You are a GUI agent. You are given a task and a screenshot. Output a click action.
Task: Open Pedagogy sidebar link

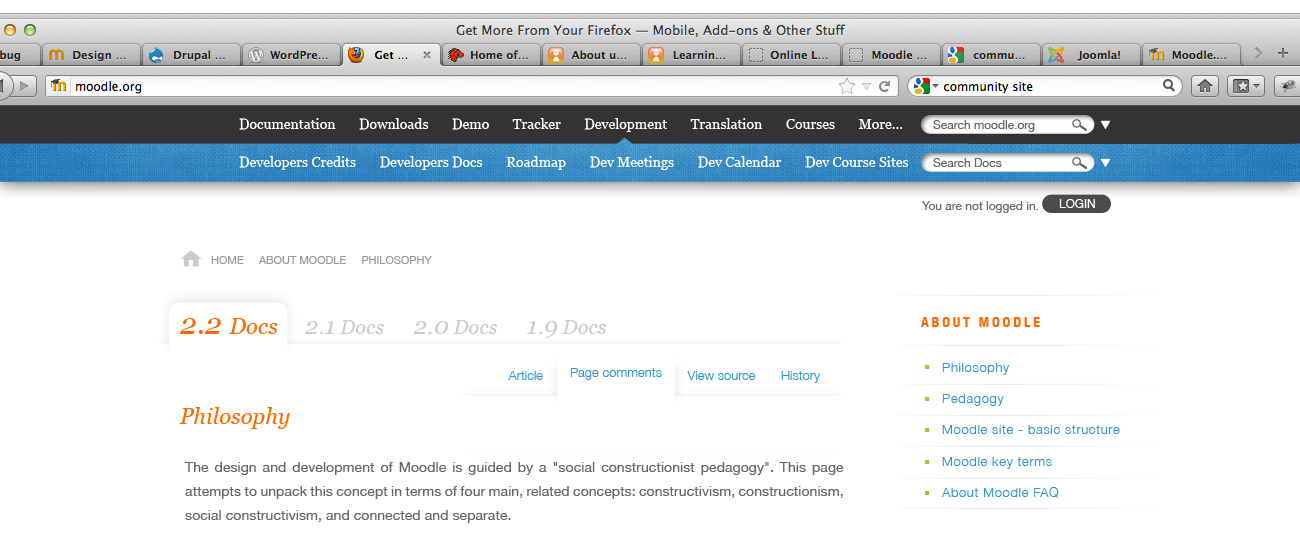point(972,398)
